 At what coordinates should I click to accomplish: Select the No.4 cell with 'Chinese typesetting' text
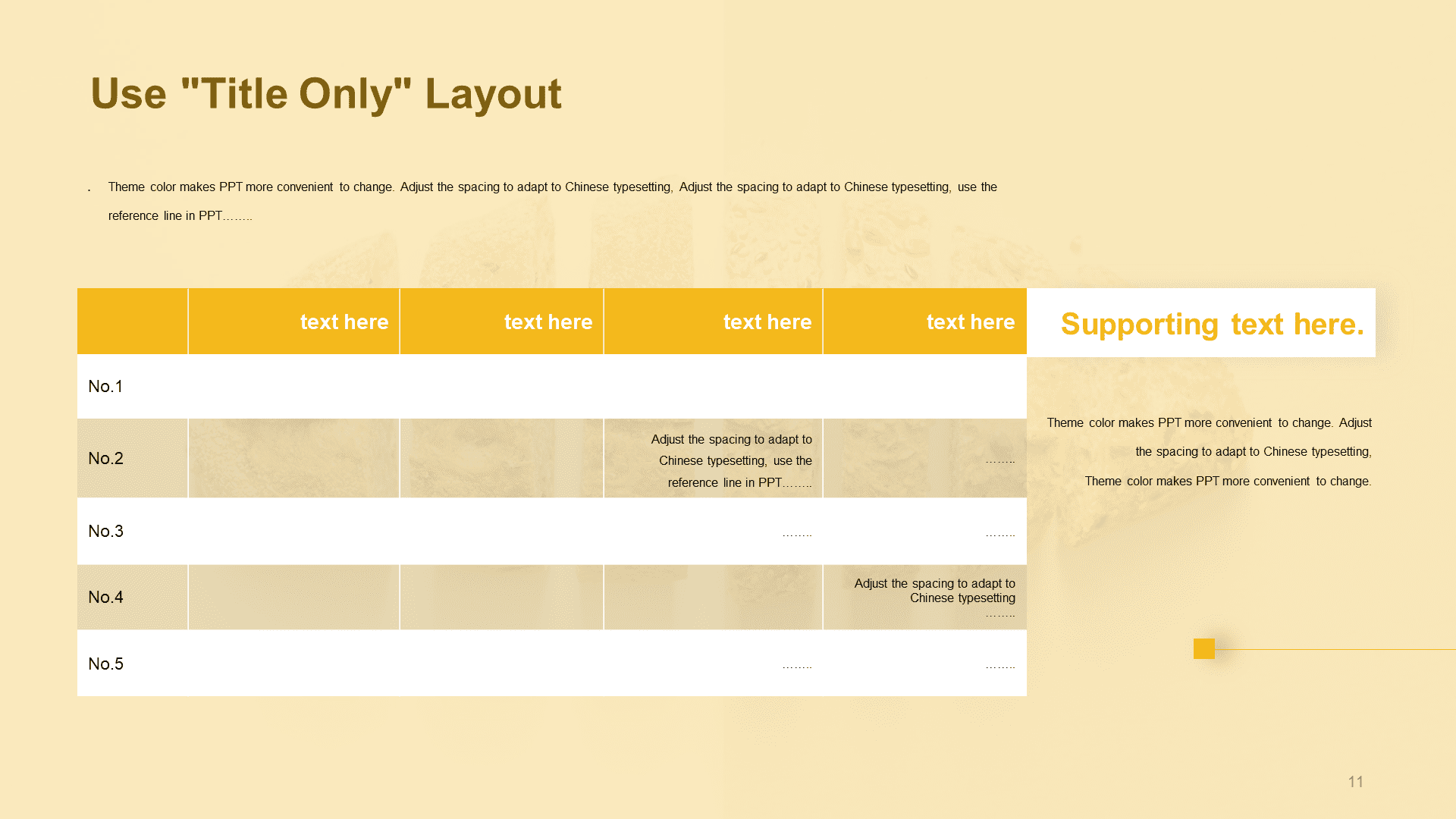pyautogui.click(x=925, y=597)
